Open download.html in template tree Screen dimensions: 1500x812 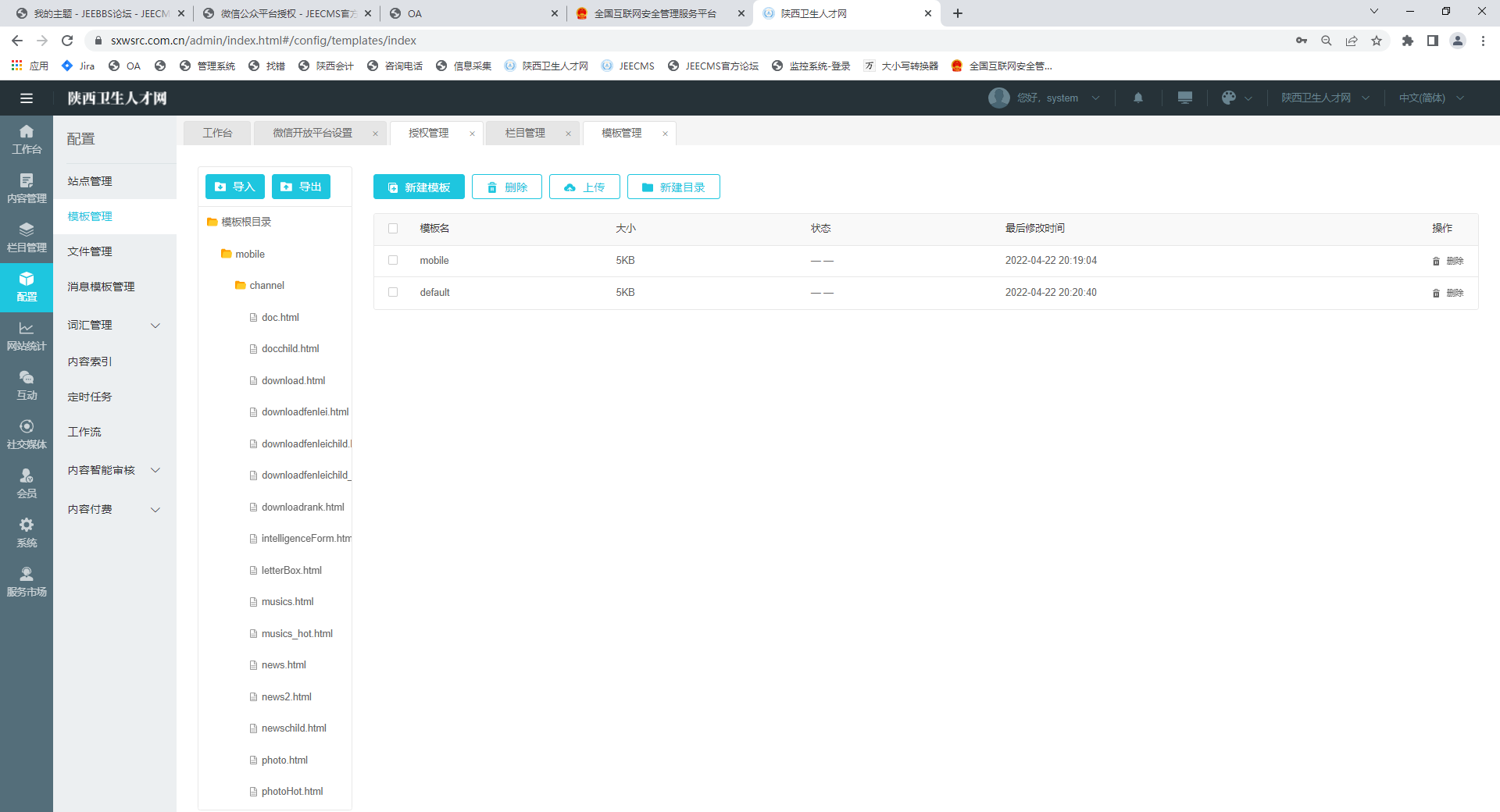[x=293, y=381]
